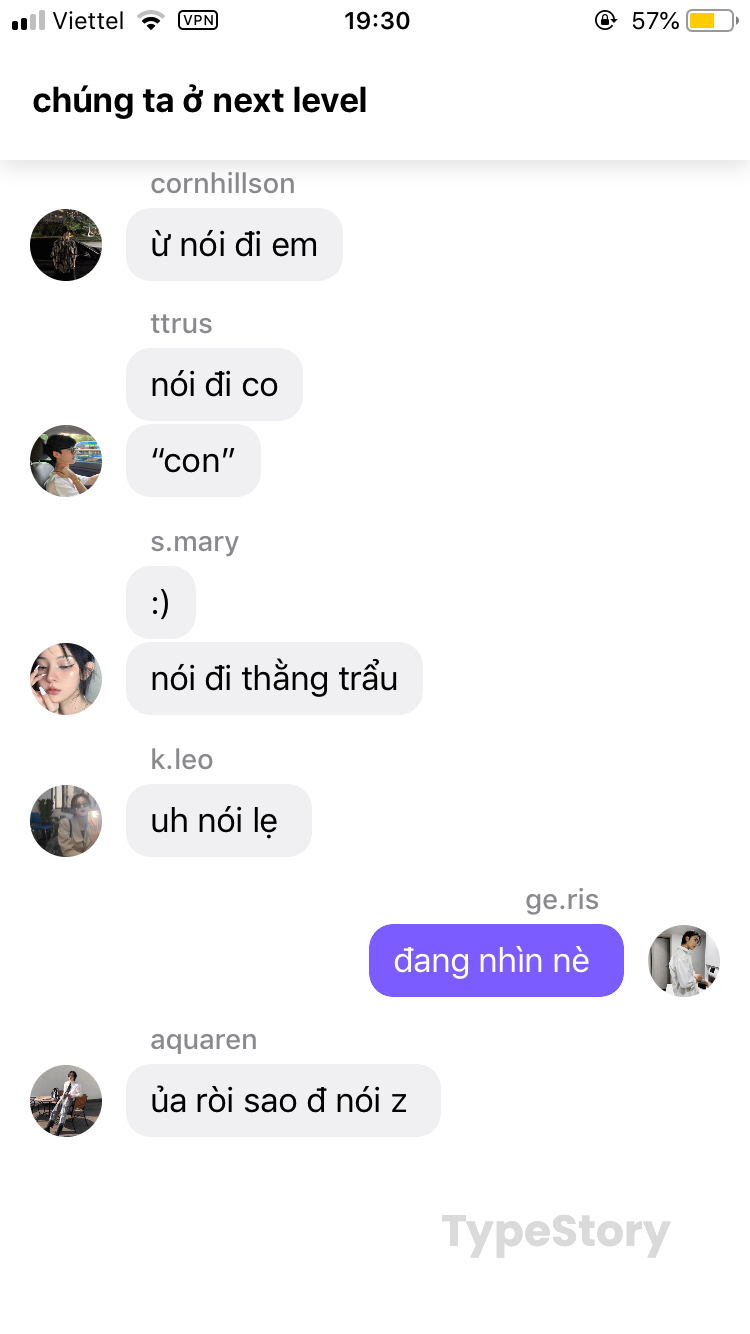Tap the "ủa ròi sao đ nói z" message

click(x=283, y=1101)
